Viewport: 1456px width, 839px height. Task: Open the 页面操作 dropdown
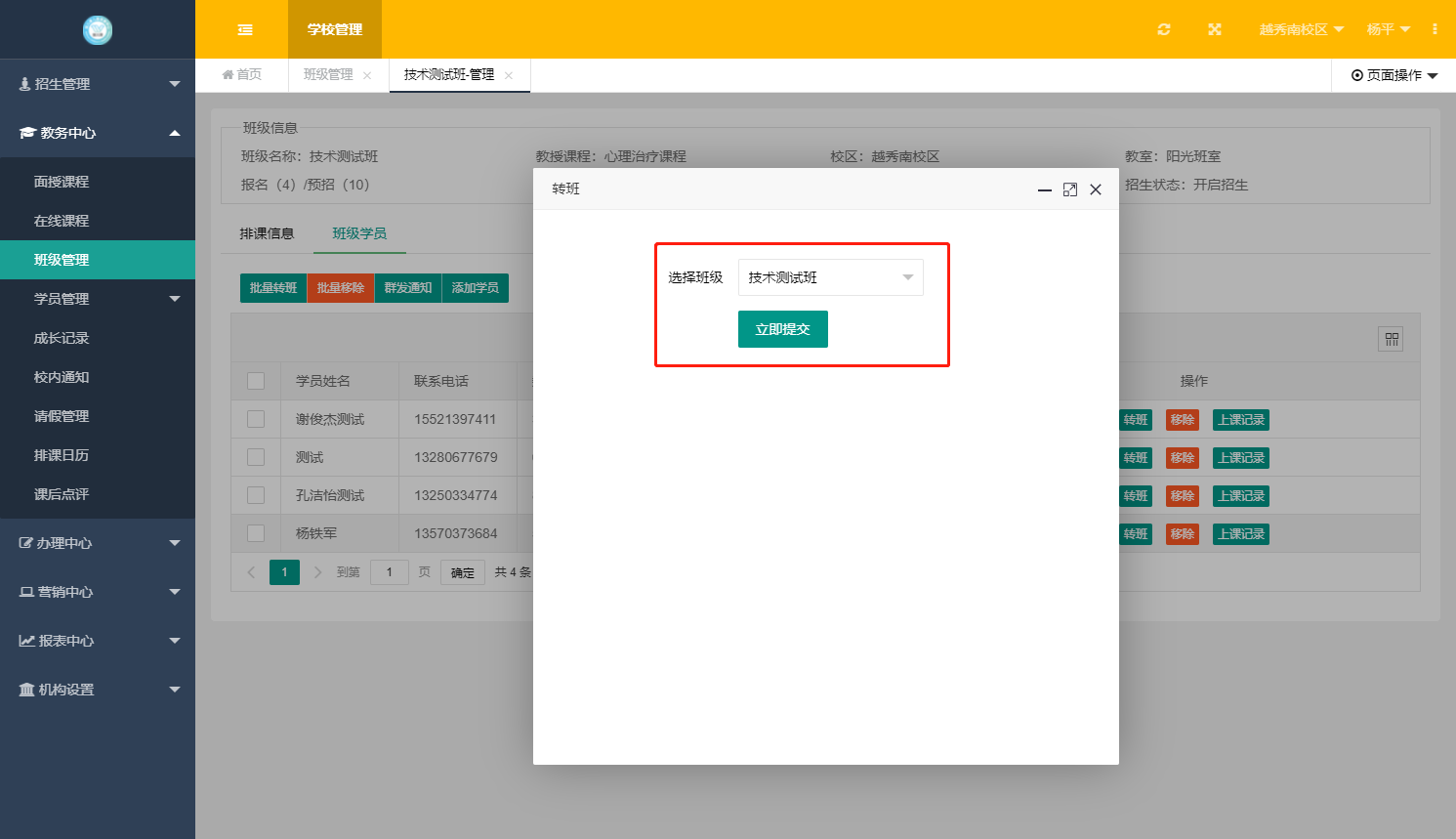tap(1394, 75)
